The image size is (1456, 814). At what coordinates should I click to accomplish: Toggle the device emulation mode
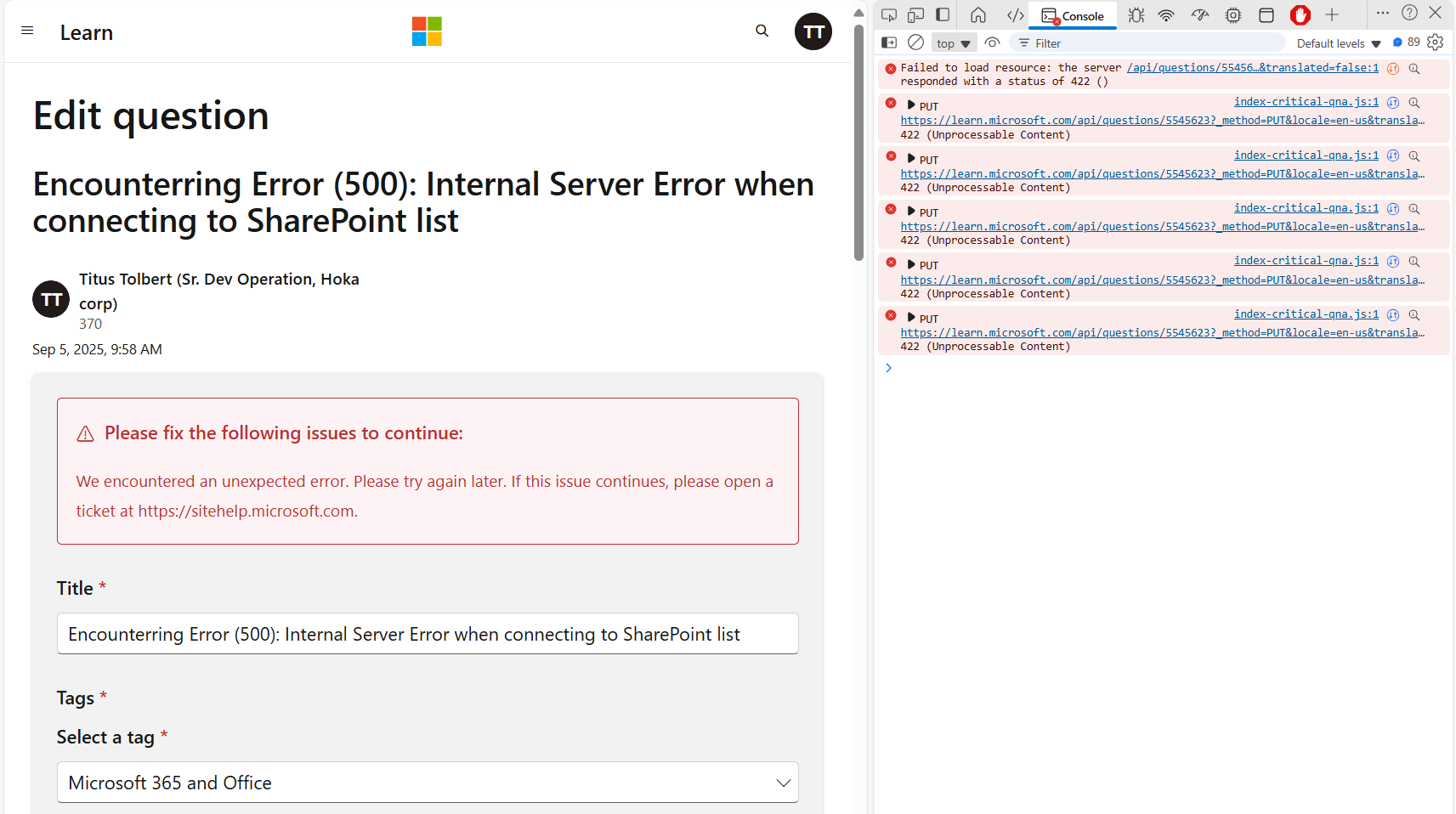pyautogui.click(x=915, y=14)
